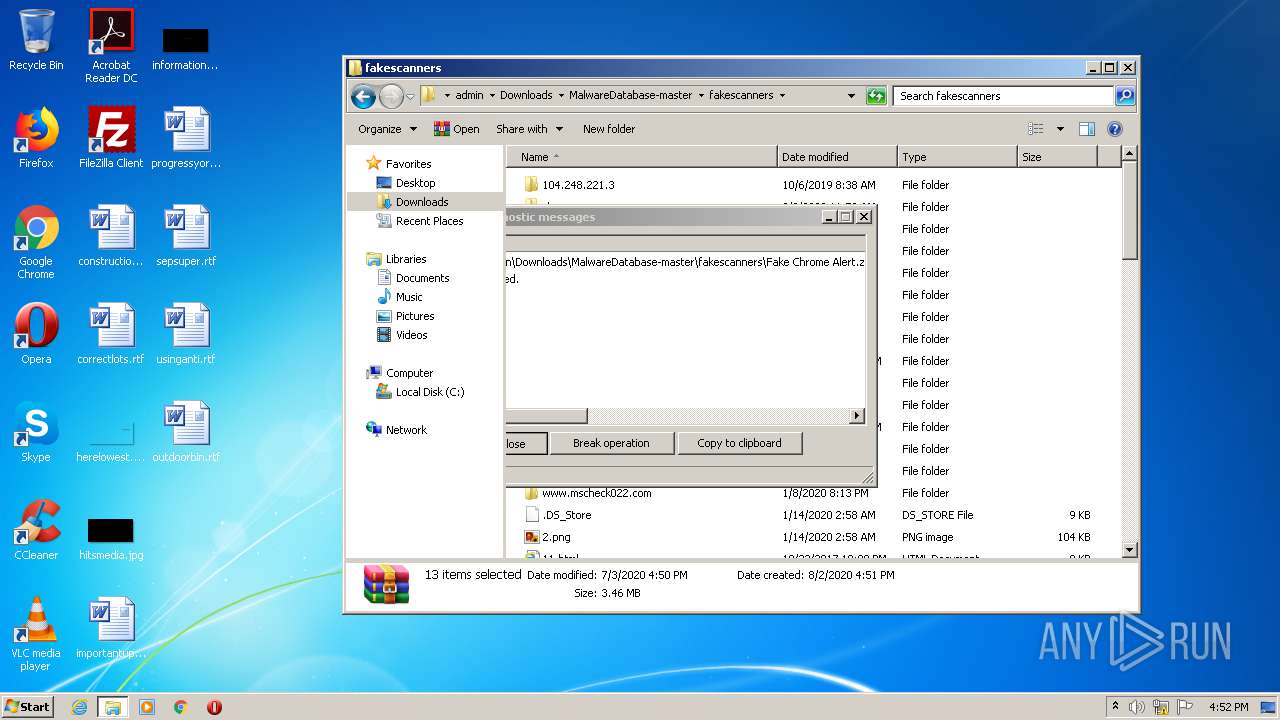
Task: Open the CCleaner desktop shortcut
Action: tap(36, 530)
